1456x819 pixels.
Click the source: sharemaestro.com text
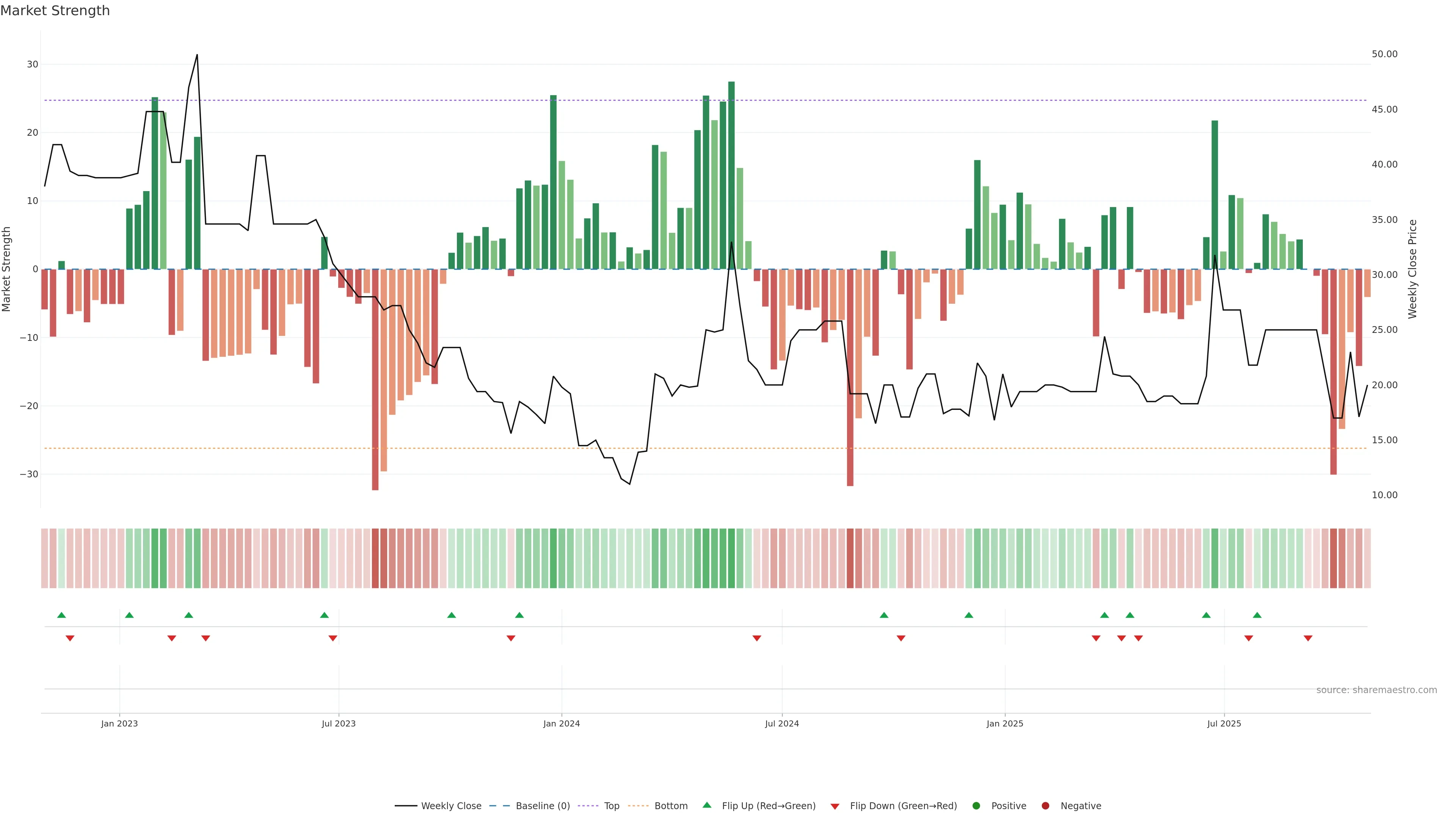coord(1376,690)
